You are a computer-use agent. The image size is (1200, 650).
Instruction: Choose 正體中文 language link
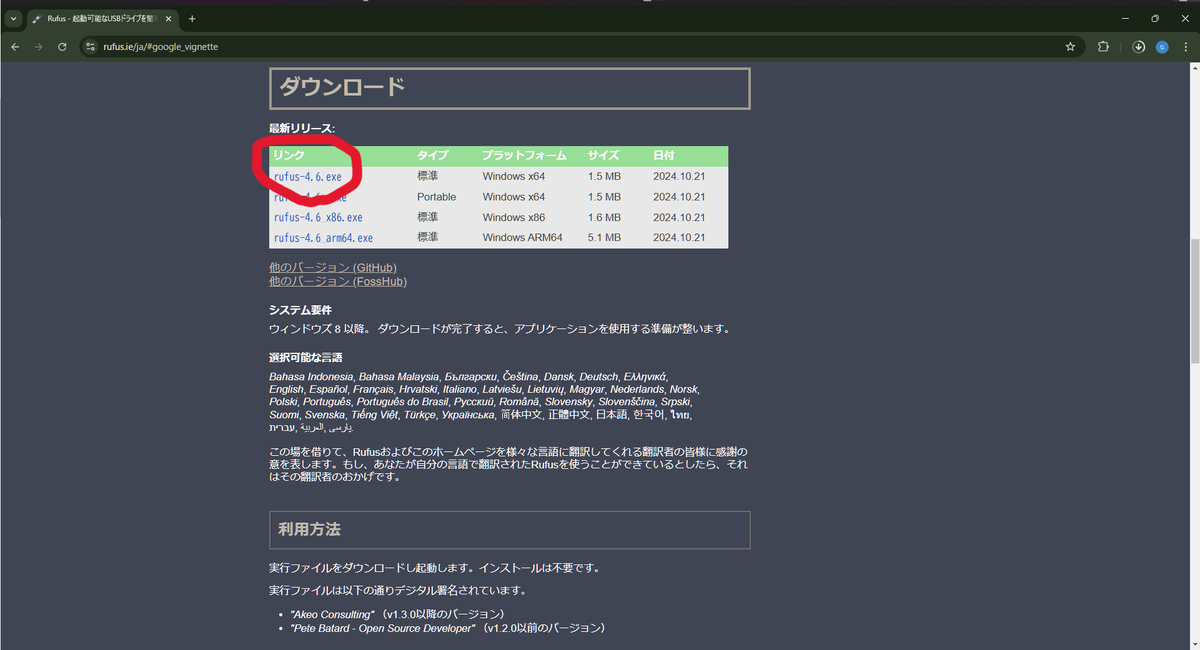tap(568, 414)
